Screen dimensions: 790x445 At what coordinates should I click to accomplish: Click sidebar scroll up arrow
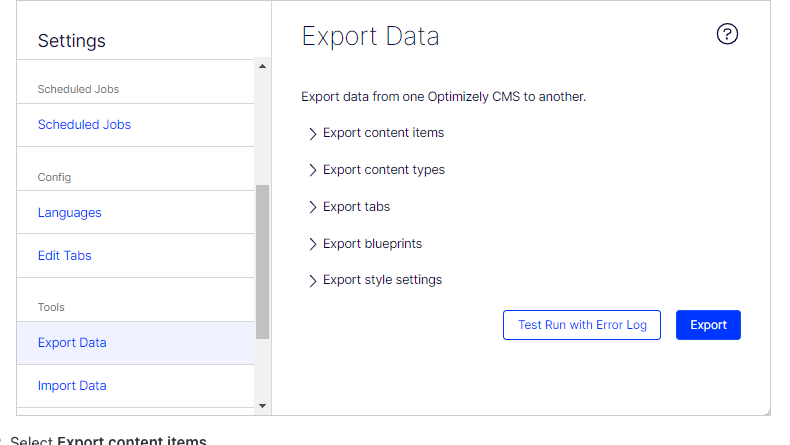(x=262, y=66)
